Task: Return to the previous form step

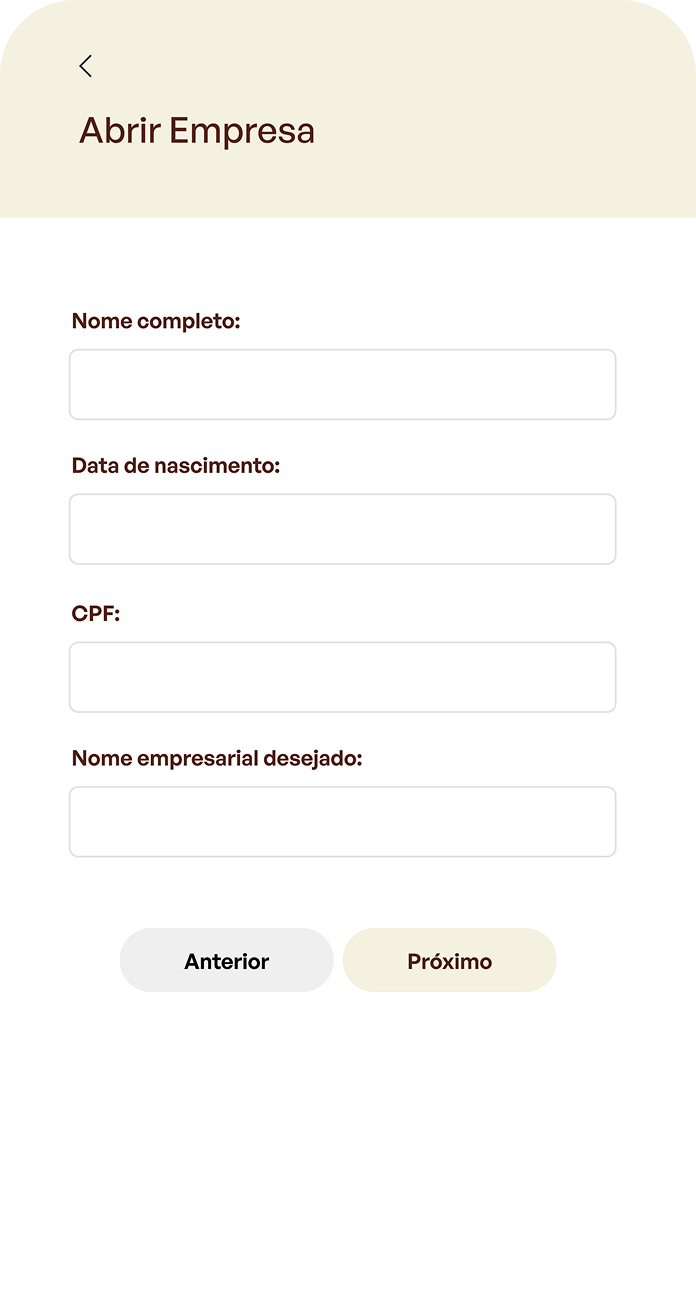Action: coord(227,961)
